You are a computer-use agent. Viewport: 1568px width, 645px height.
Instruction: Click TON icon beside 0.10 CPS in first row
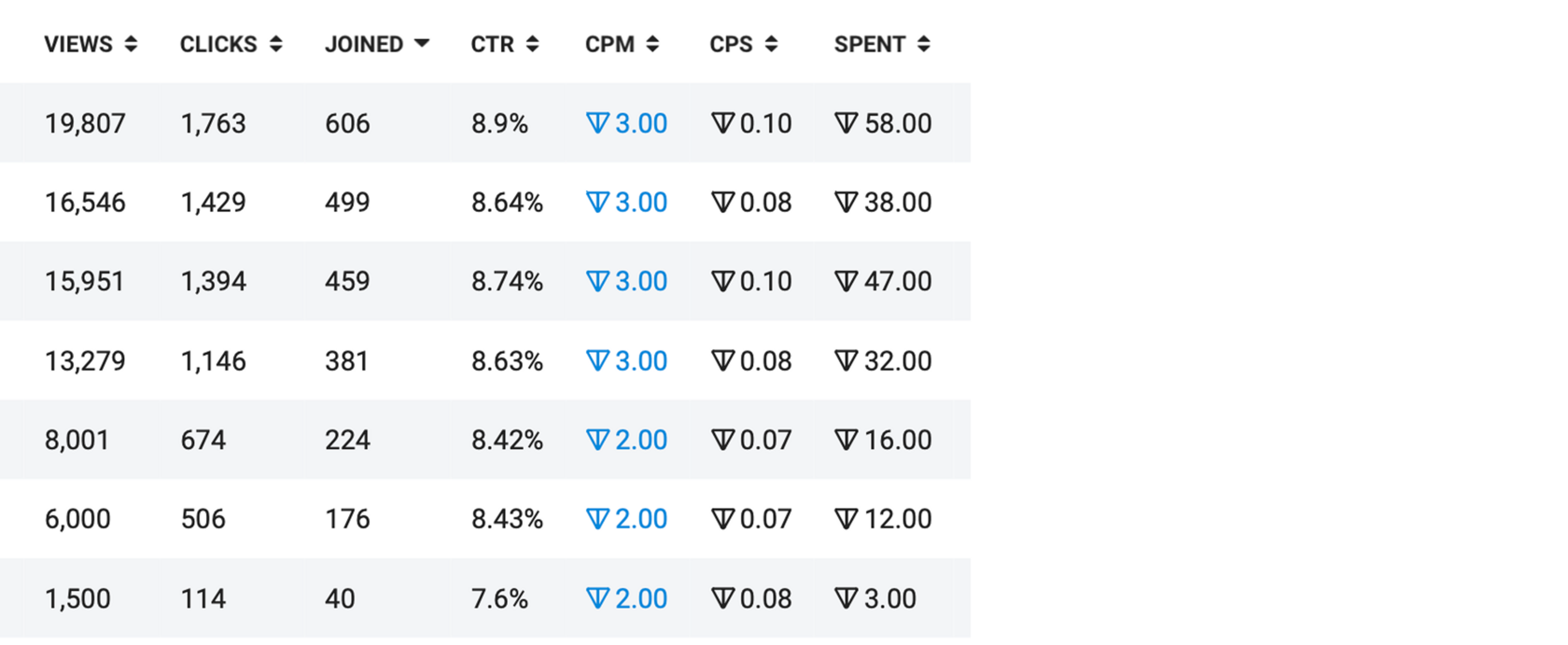pyautogui.click(x=722, y=123)
